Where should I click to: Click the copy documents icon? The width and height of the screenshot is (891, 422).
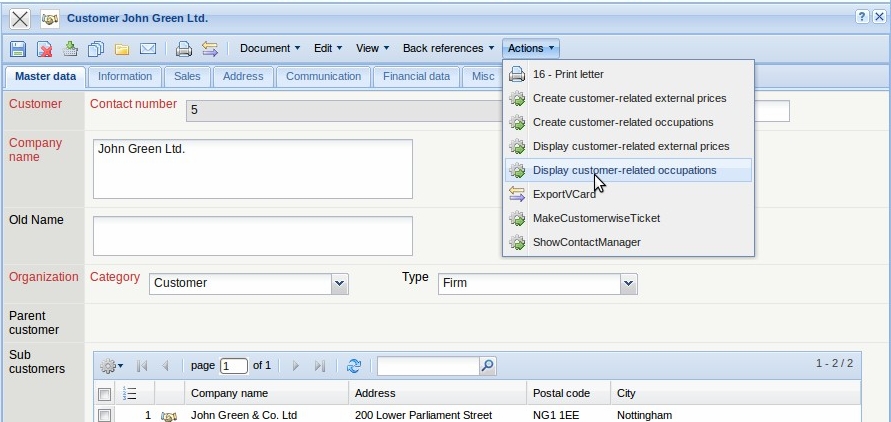[x=96, y=48]
